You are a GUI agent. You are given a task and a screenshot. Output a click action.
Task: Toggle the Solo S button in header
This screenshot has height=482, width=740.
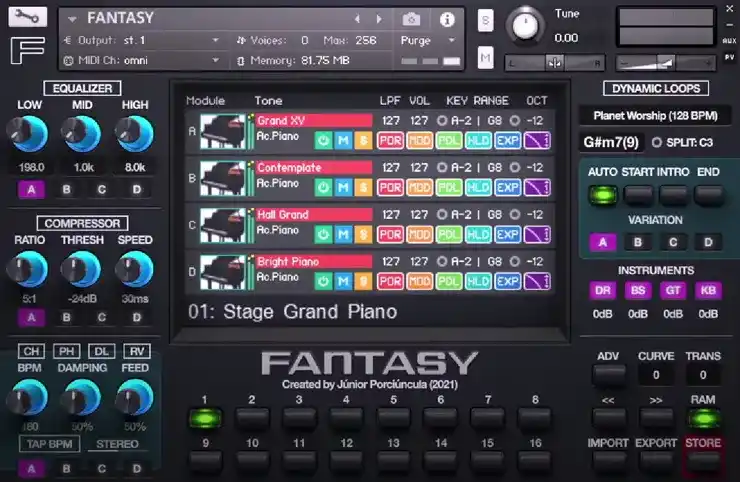486,20
